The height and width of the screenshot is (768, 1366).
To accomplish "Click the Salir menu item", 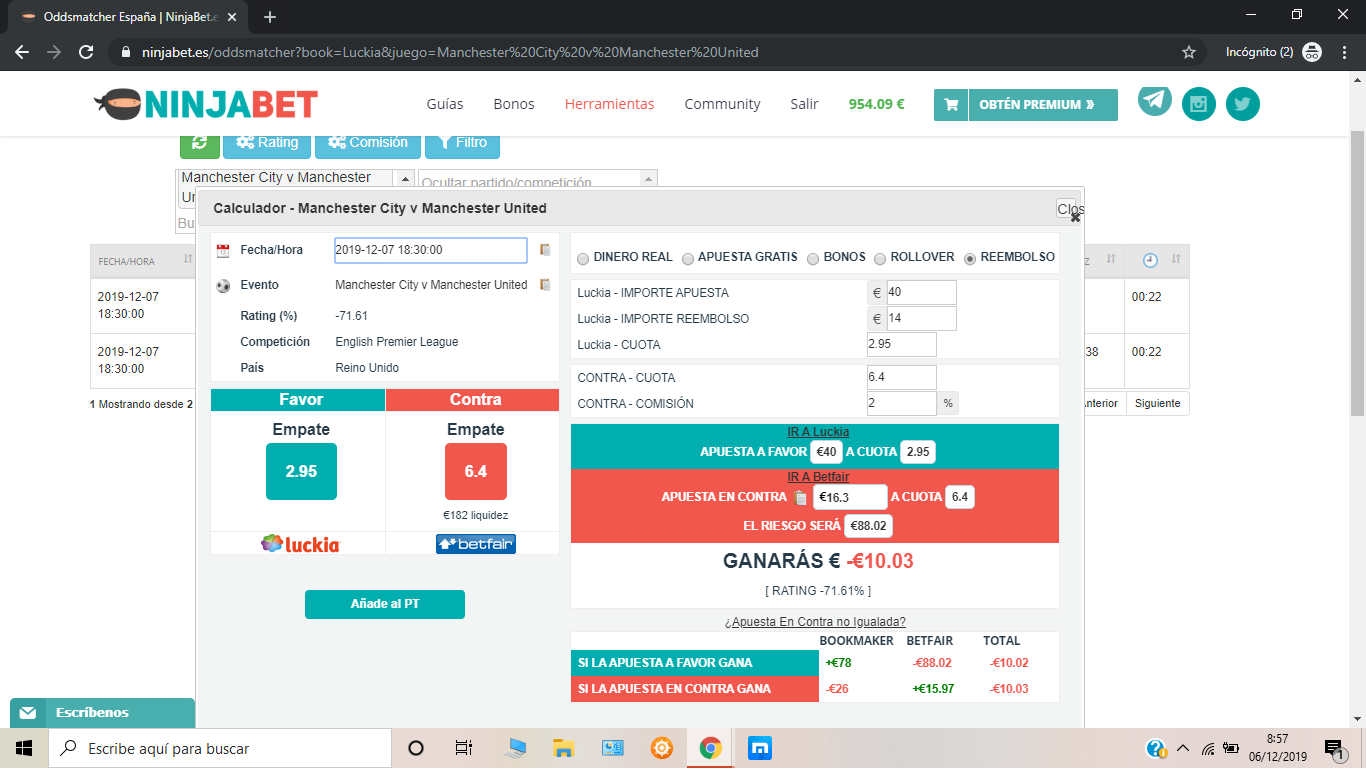I will click(x=804, y=104).
